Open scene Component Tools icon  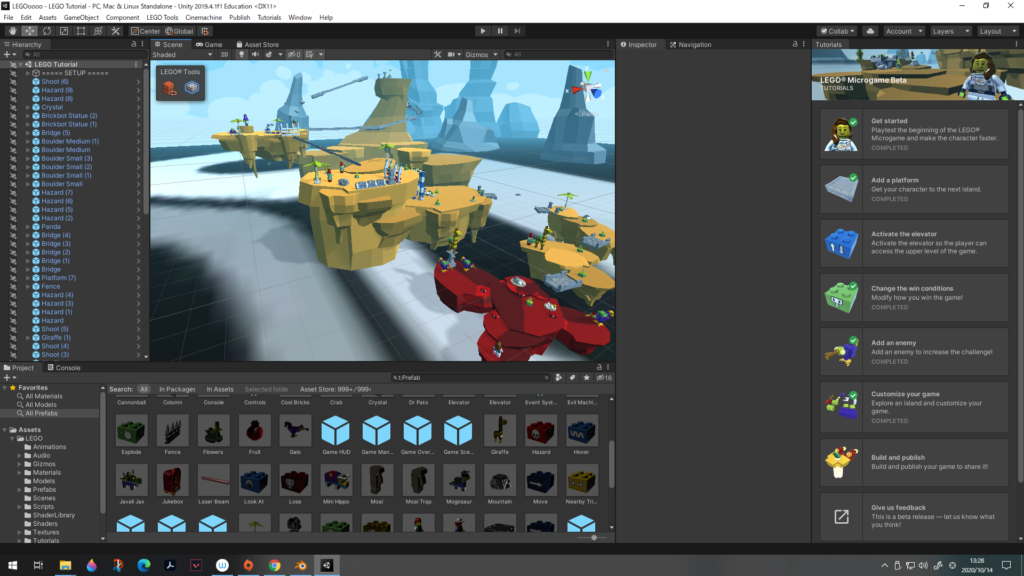click(438, 54)
